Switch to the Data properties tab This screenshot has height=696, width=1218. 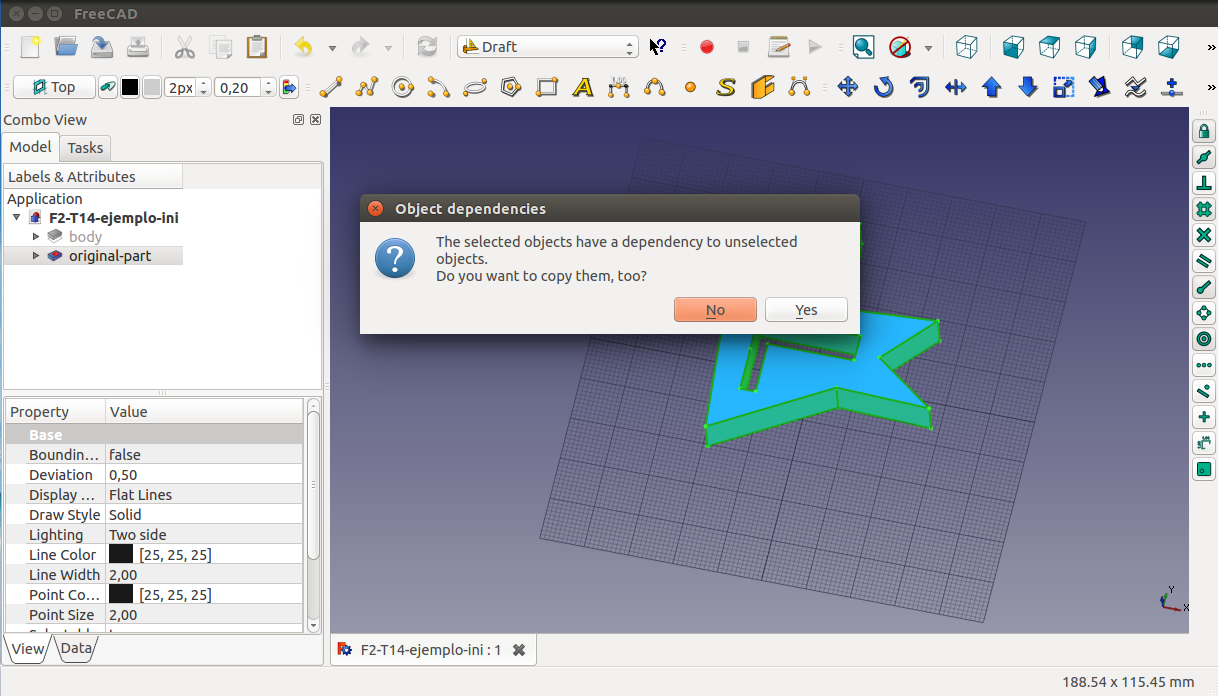pos(76,649)
